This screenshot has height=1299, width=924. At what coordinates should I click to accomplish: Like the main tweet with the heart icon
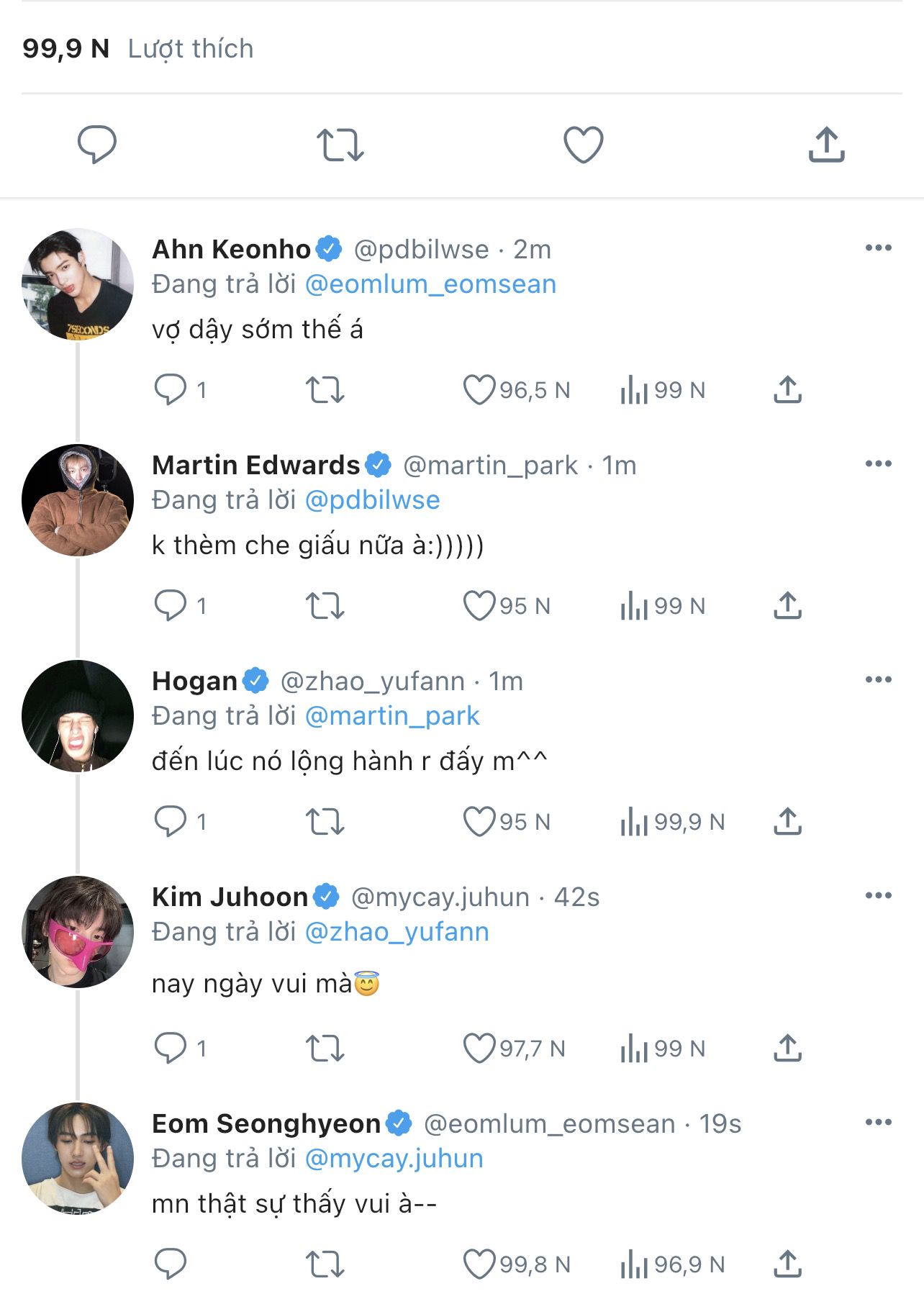(583, 145)
